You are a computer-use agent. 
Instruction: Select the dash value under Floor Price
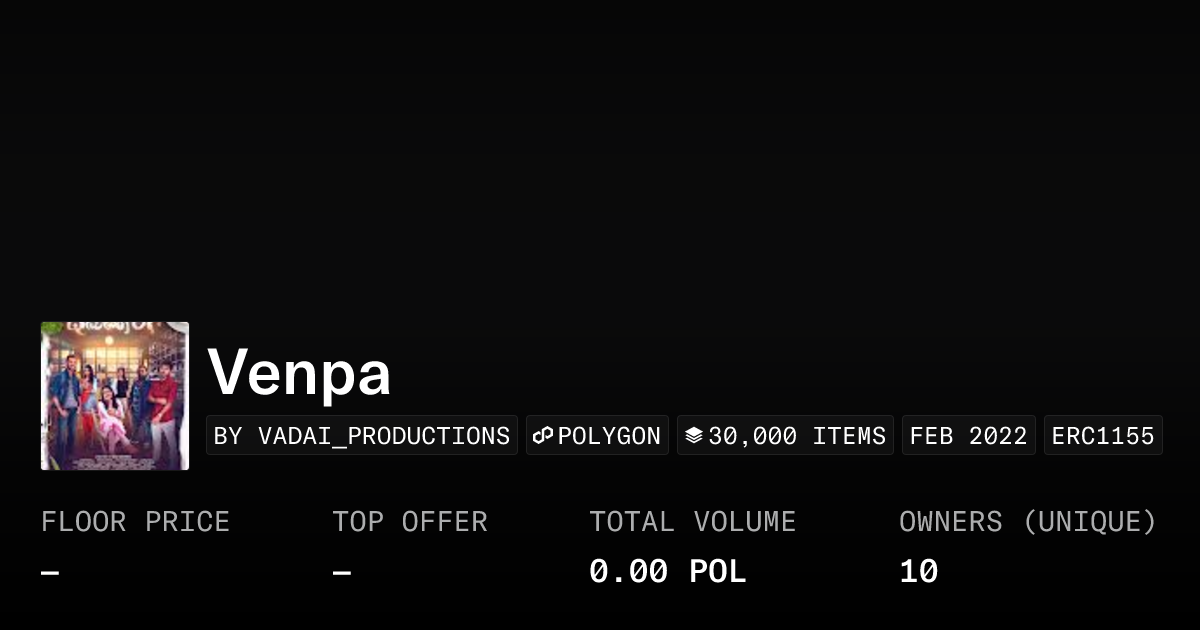(x=50, y=573)
